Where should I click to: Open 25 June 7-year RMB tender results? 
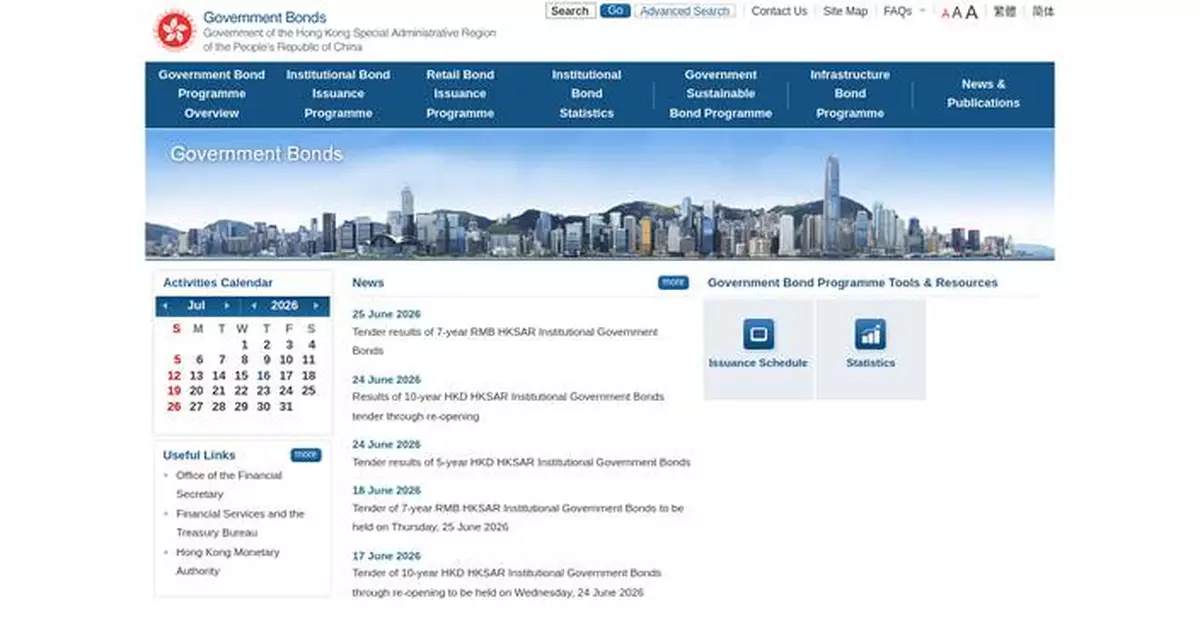505,341
